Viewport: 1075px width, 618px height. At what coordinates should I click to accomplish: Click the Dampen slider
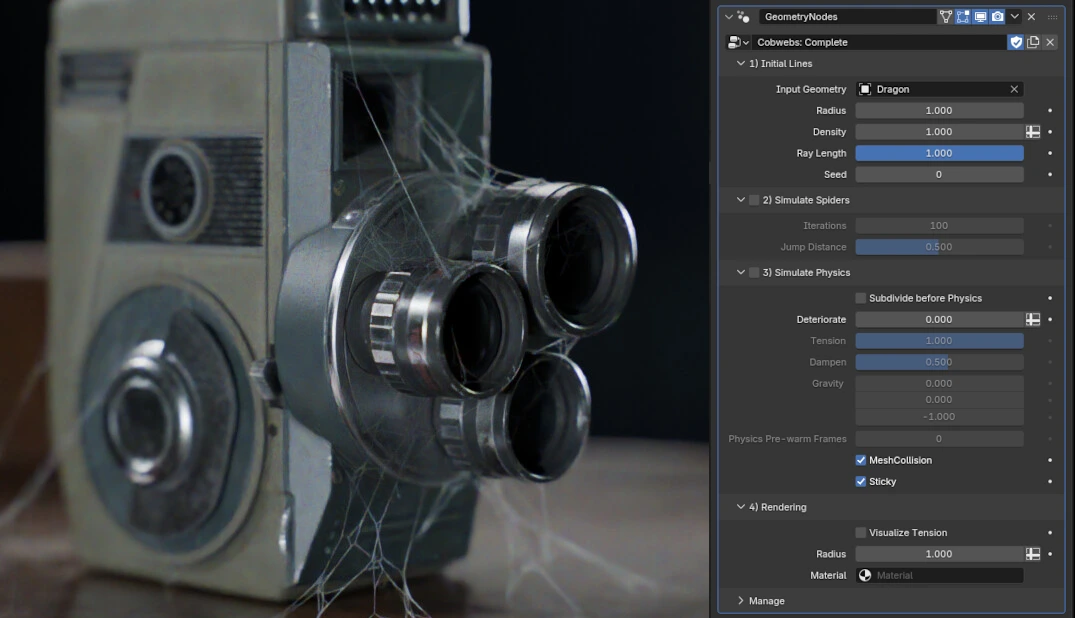click(939, 362)
